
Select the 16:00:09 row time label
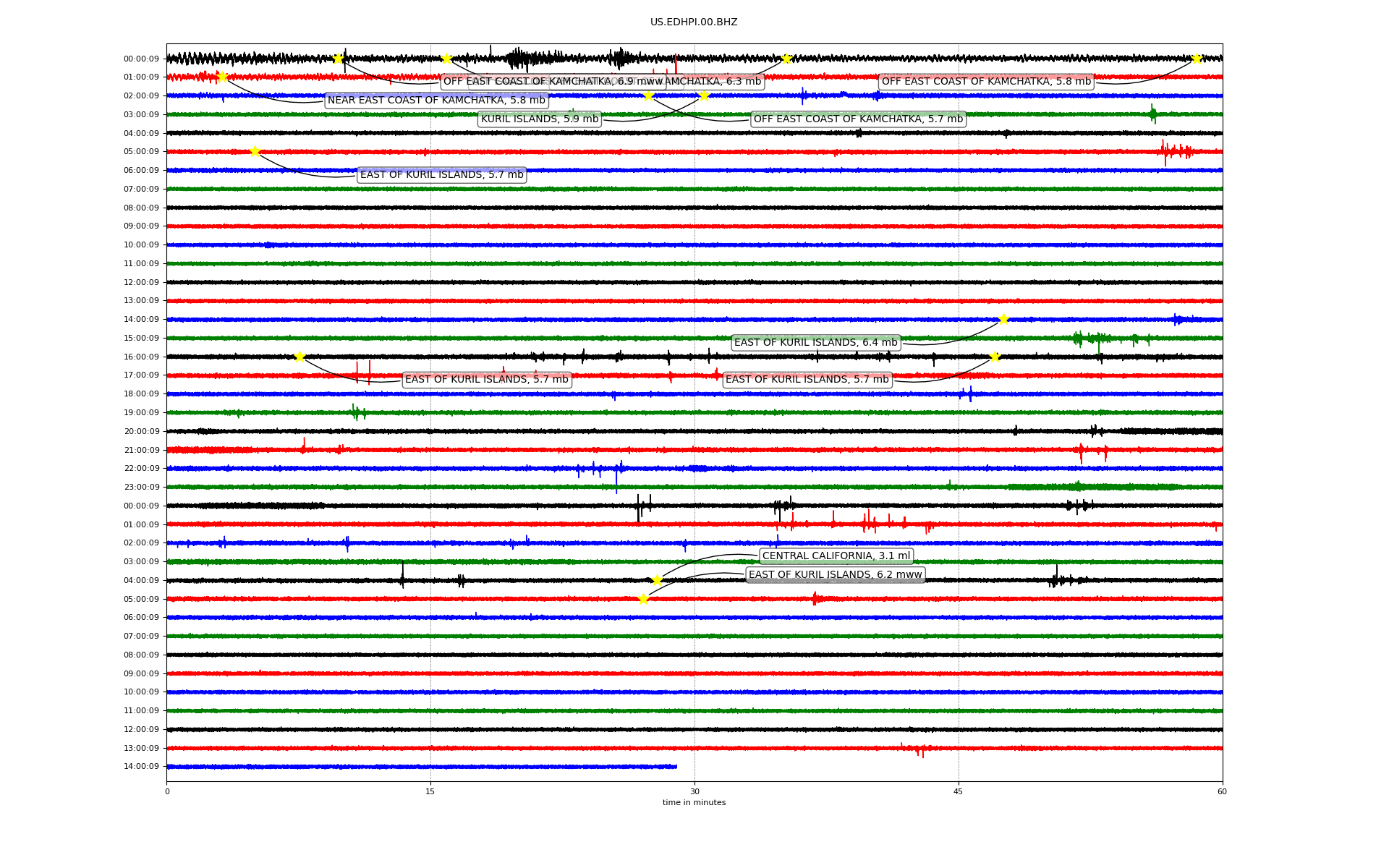(x=141, y=357)
